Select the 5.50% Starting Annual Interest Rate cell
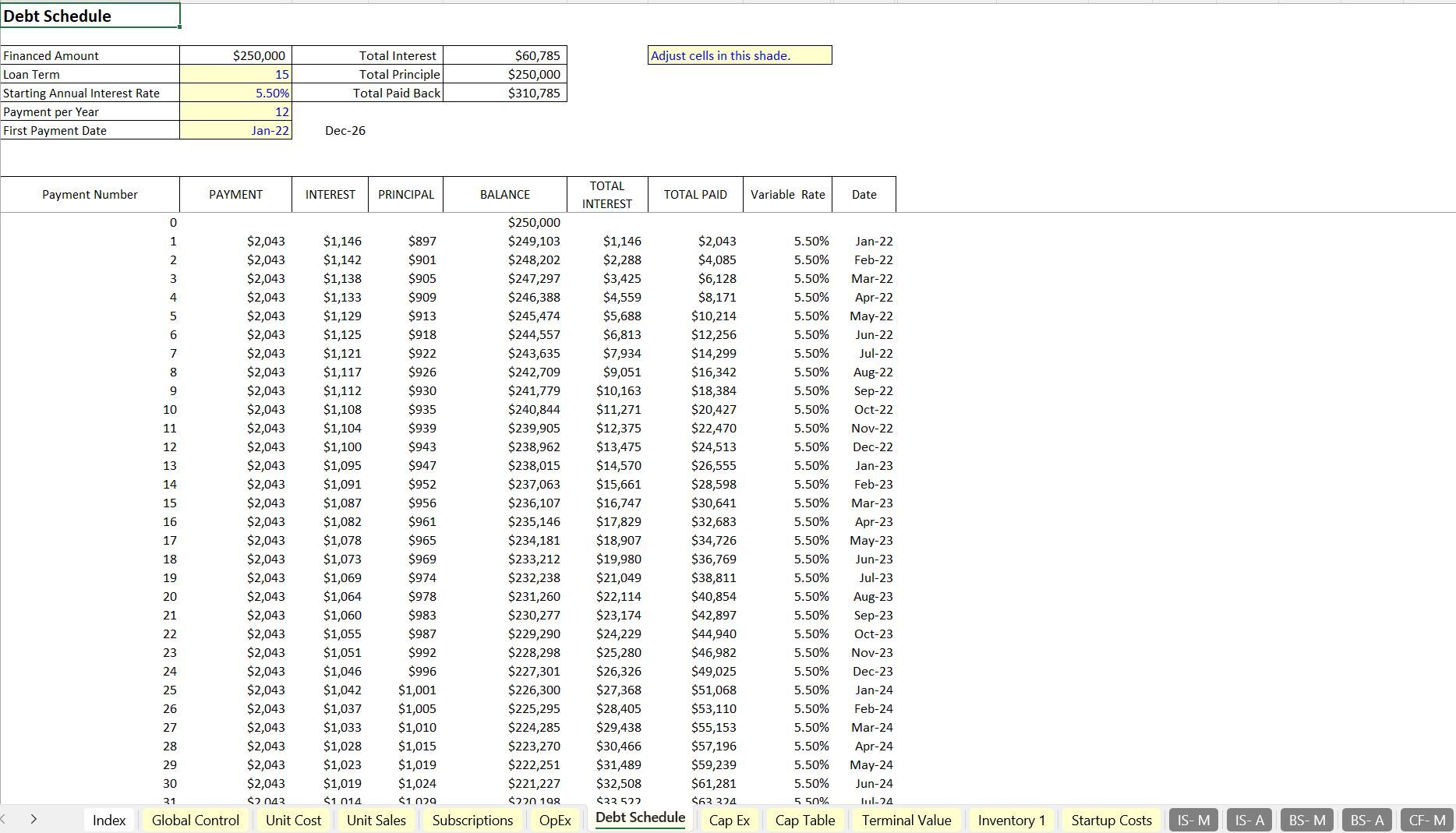Viewport: 1456px width, 833px height. tap(235, 93)
